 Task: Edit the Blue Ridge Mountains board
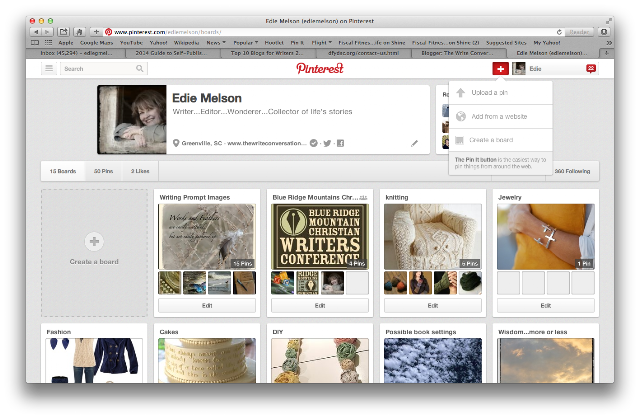(320, 306)
